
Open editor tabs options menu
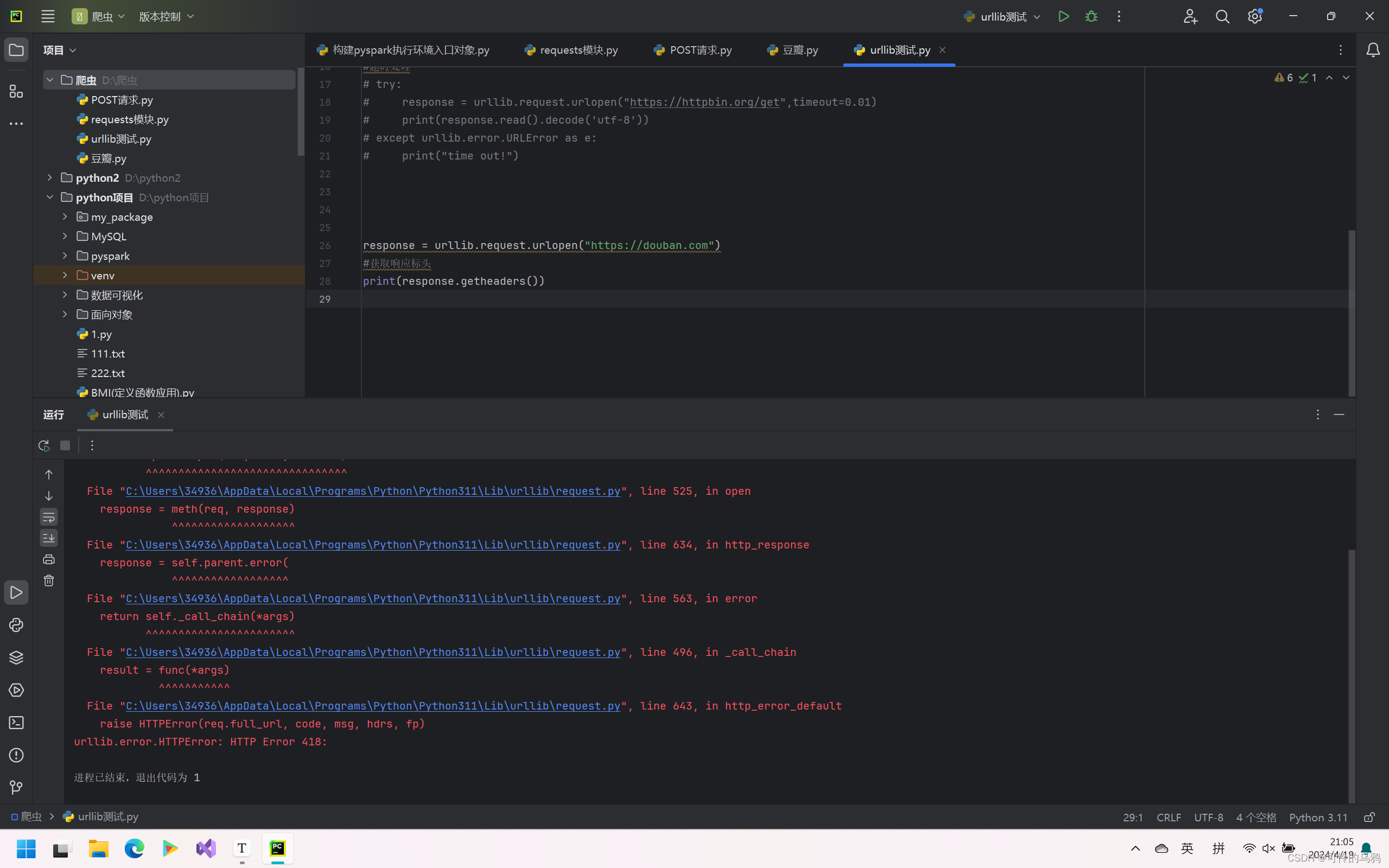[1341, 50]
